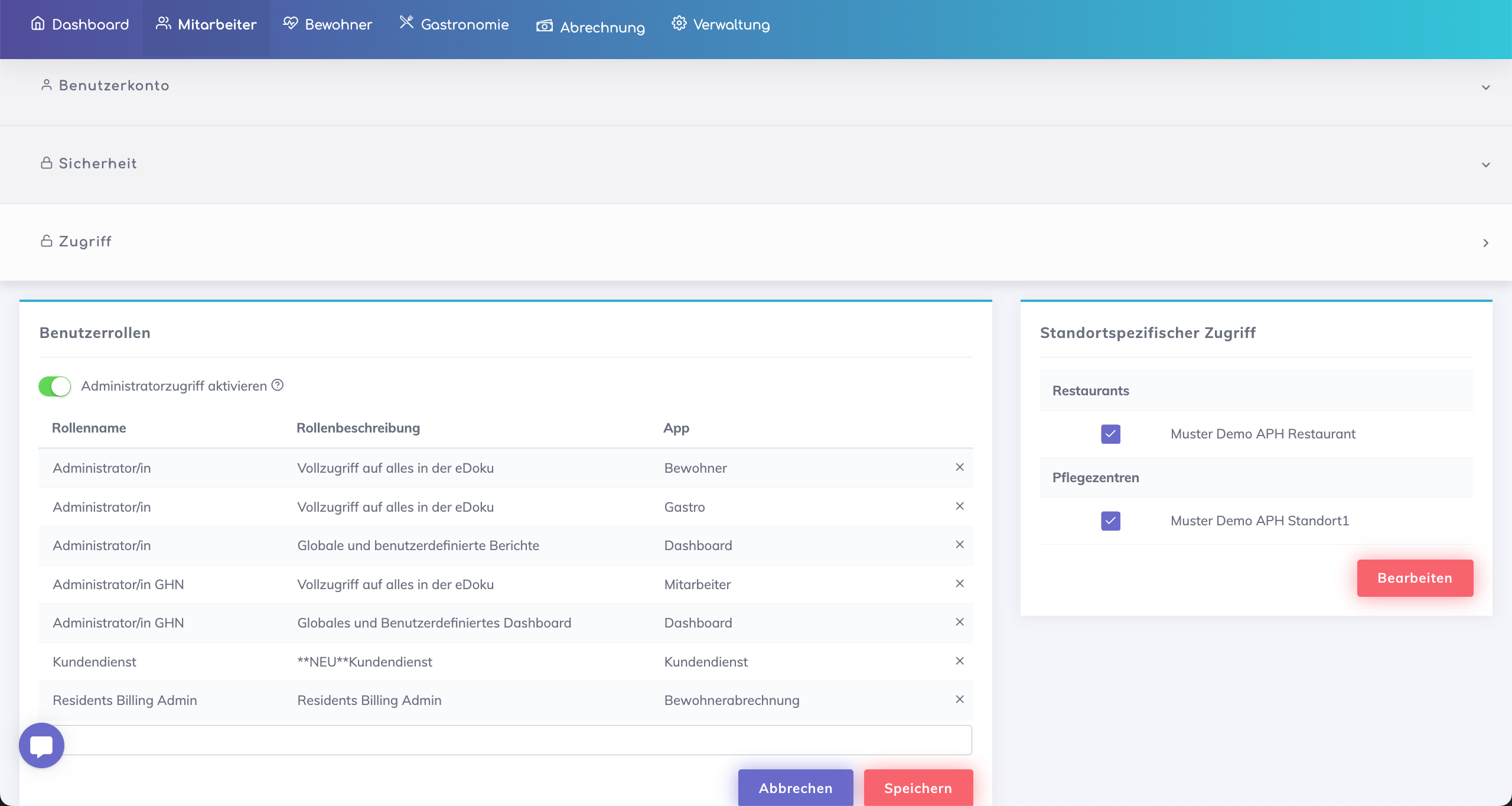
Task: Toggle Administratorzugriff aktivieren switch off
Action: point(55,386)
